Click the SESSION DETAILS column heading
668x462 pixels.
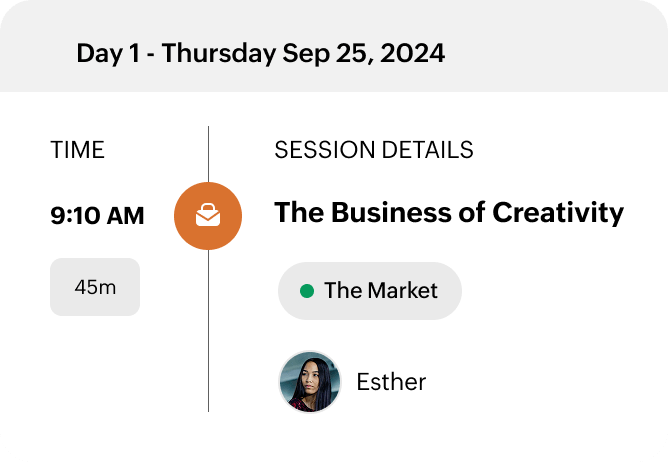point(374,151)
